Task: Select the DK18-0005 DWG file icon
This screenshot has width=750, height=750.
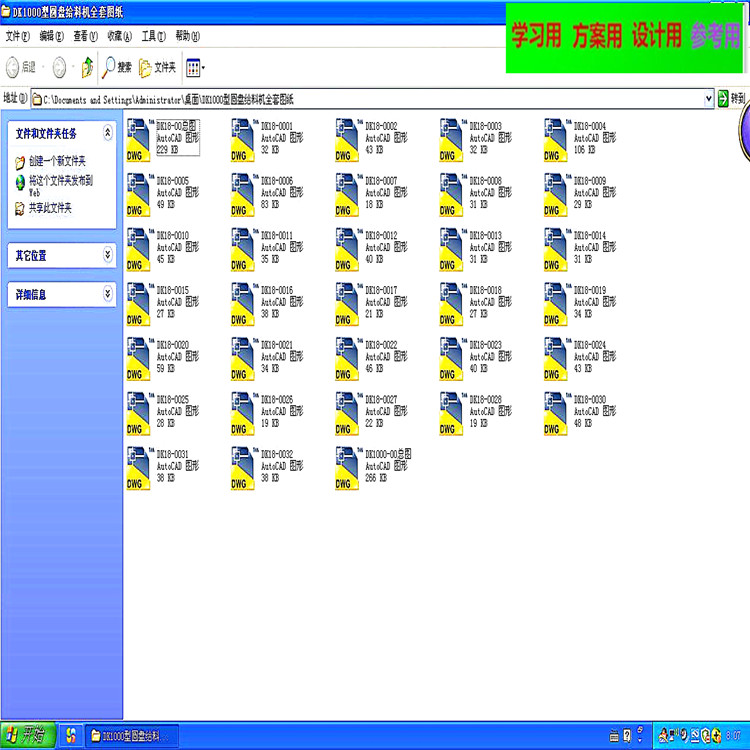Action: [x=138, y=195]
